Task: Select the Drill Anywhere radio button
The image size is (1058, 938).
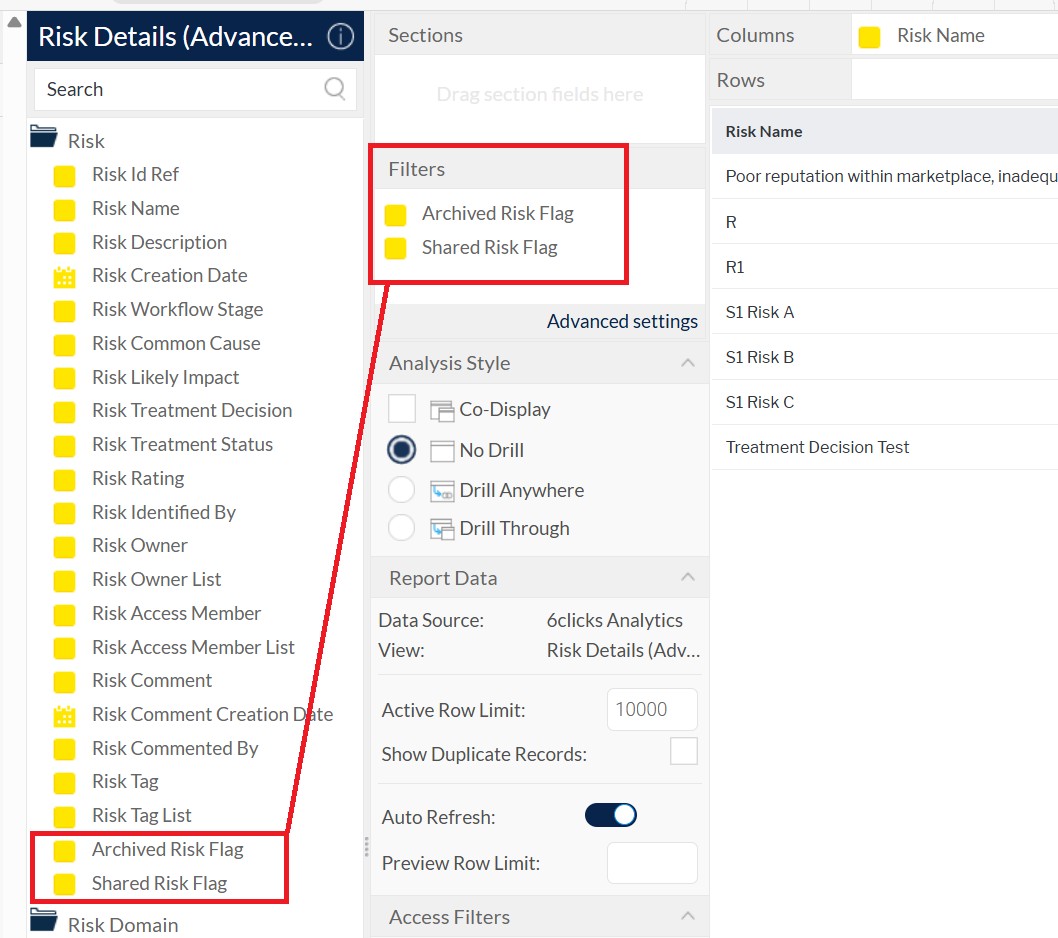Action: click(x=401, y=490)
